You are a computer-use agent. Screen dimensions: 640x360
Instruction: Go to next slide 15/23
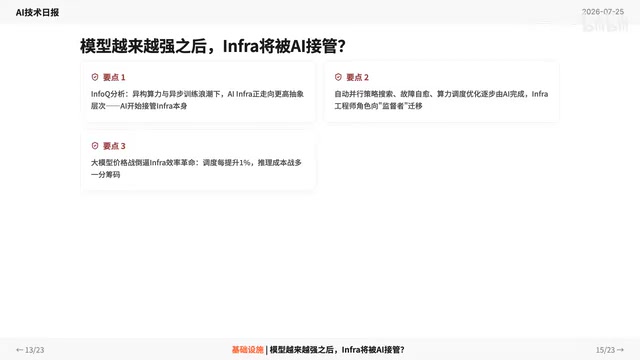(x=610, y=350)
